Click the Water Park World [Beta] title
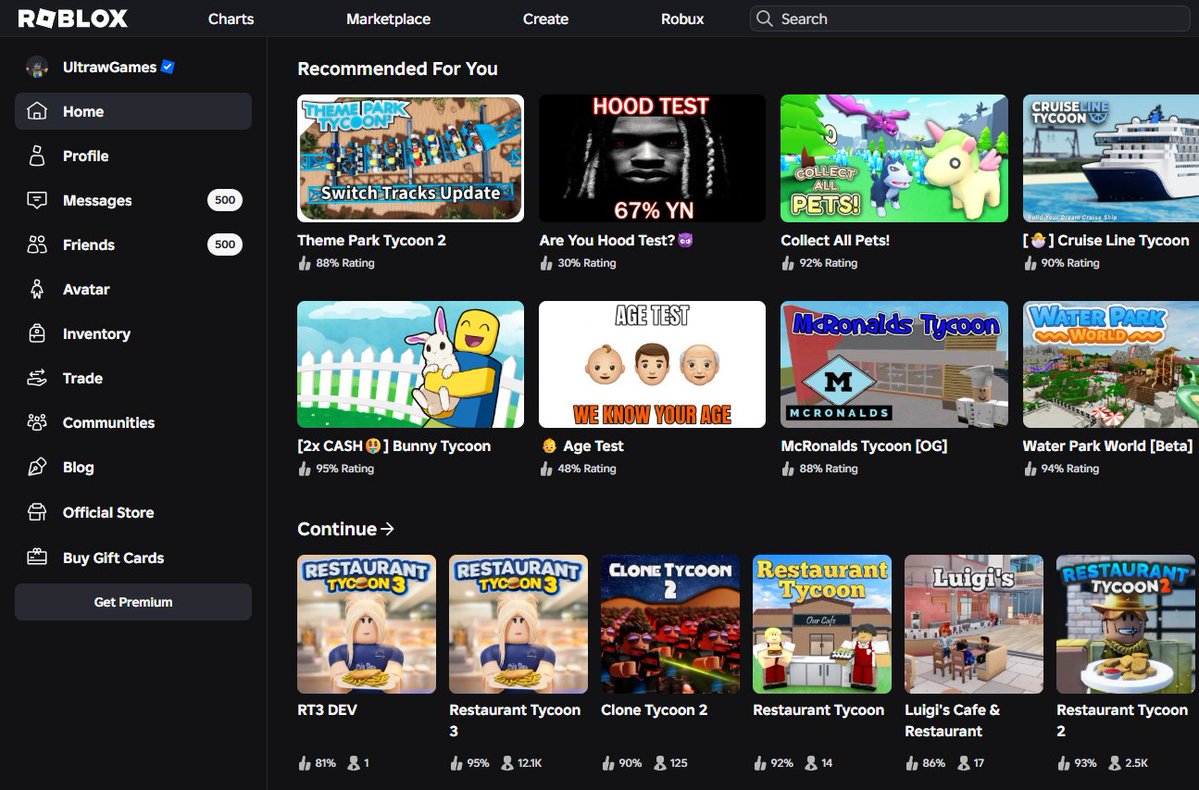Viewport: 1199px width, 790px height. tap(1107, 446)
